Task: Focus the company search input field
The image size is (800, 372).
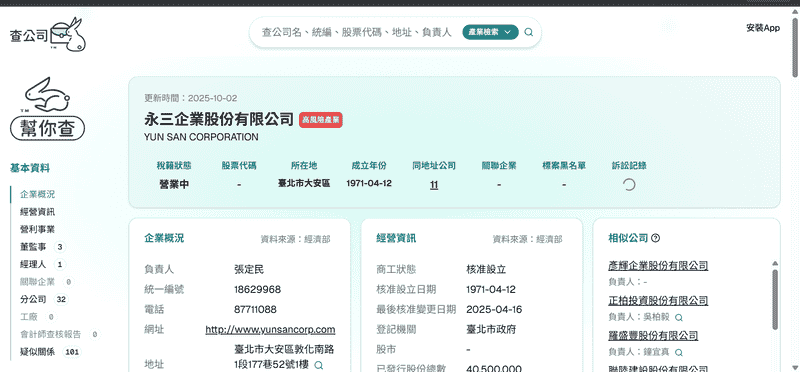Action: 357,32
